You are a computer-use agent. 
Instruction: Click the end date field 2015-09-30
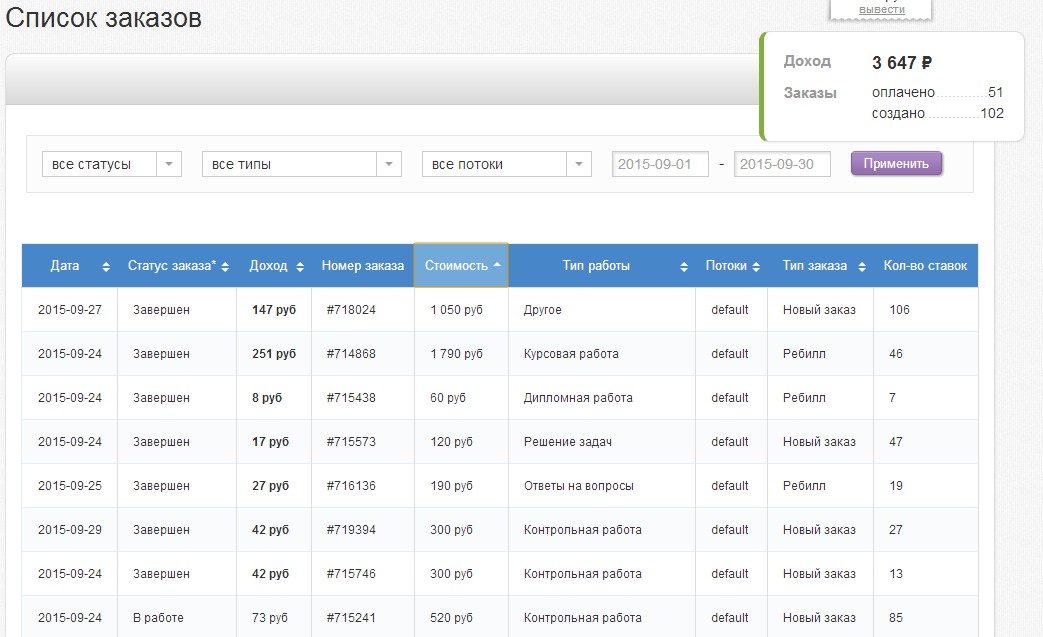(x=782, y=164)
